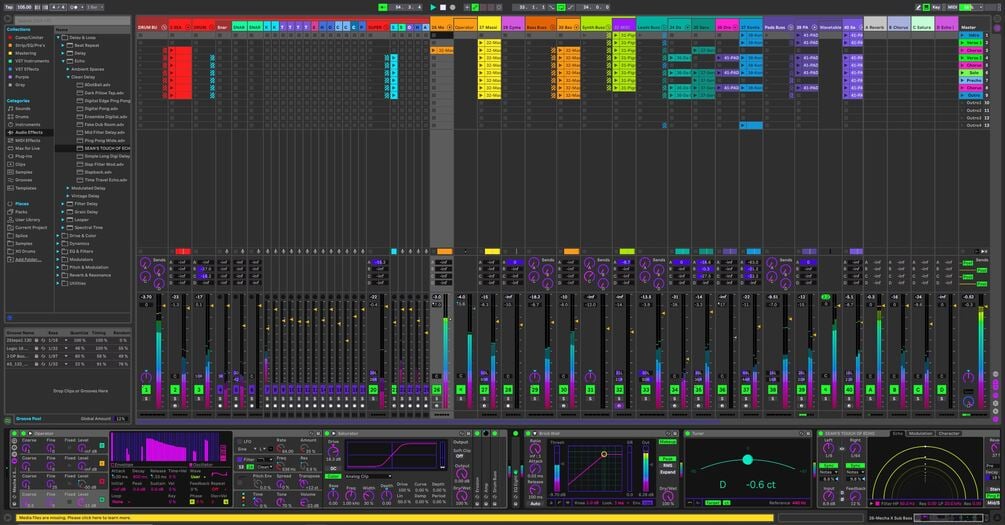The image size is (1005, 525).
Task: Select the yellow Mastering collection
Action: click(x=26, y=53)
